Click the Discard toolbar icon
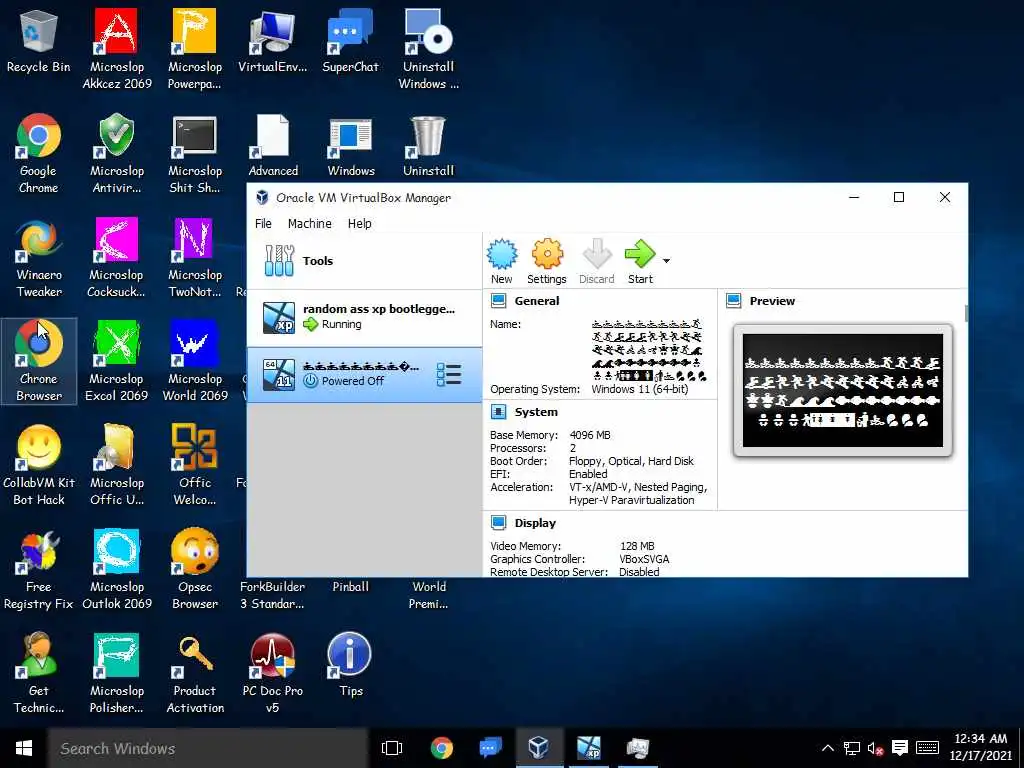The width and height of the screenshot is (1024, 768). 596,262
